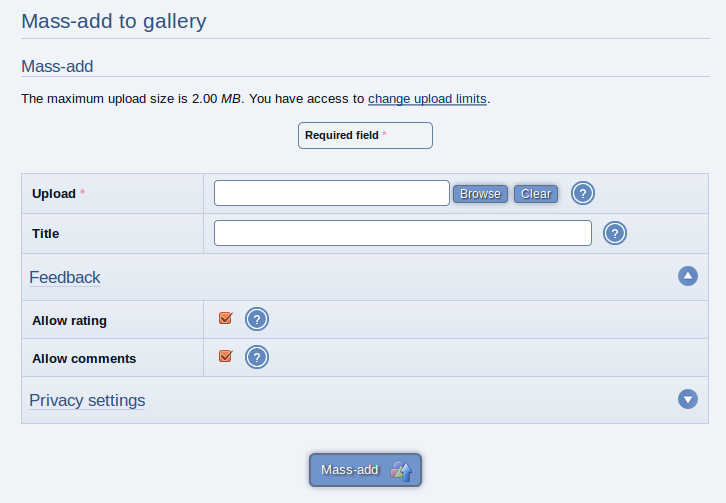Click the Allow rating label
Screen dimensions: 726x503
tap(69, 321)
